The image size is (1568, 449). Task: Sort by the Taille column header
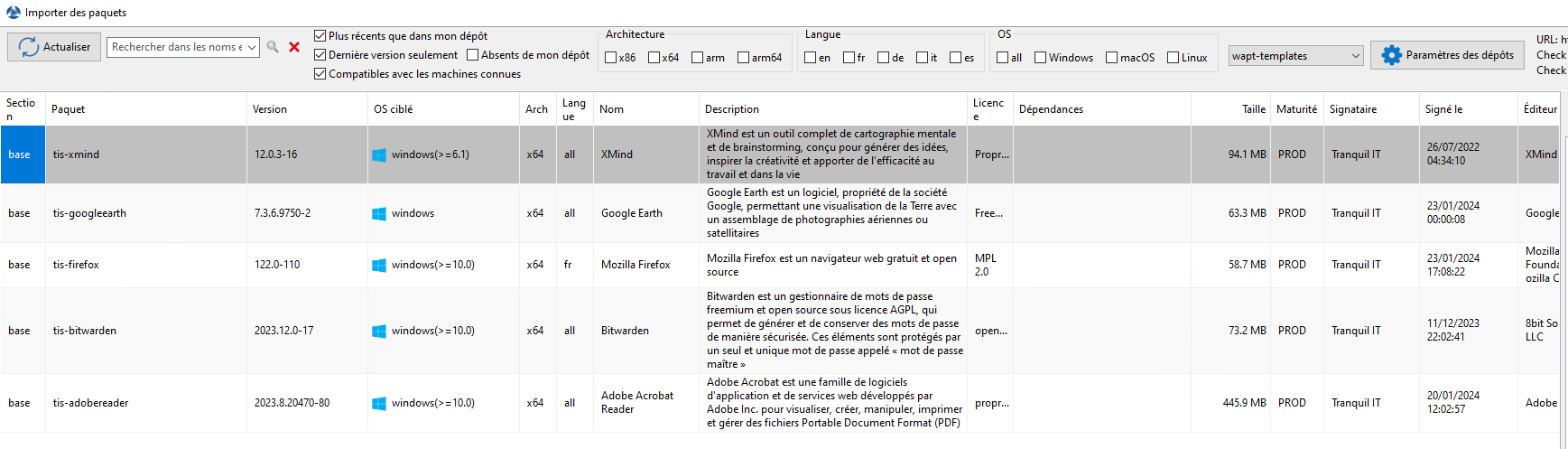[x=1230, y=109]
